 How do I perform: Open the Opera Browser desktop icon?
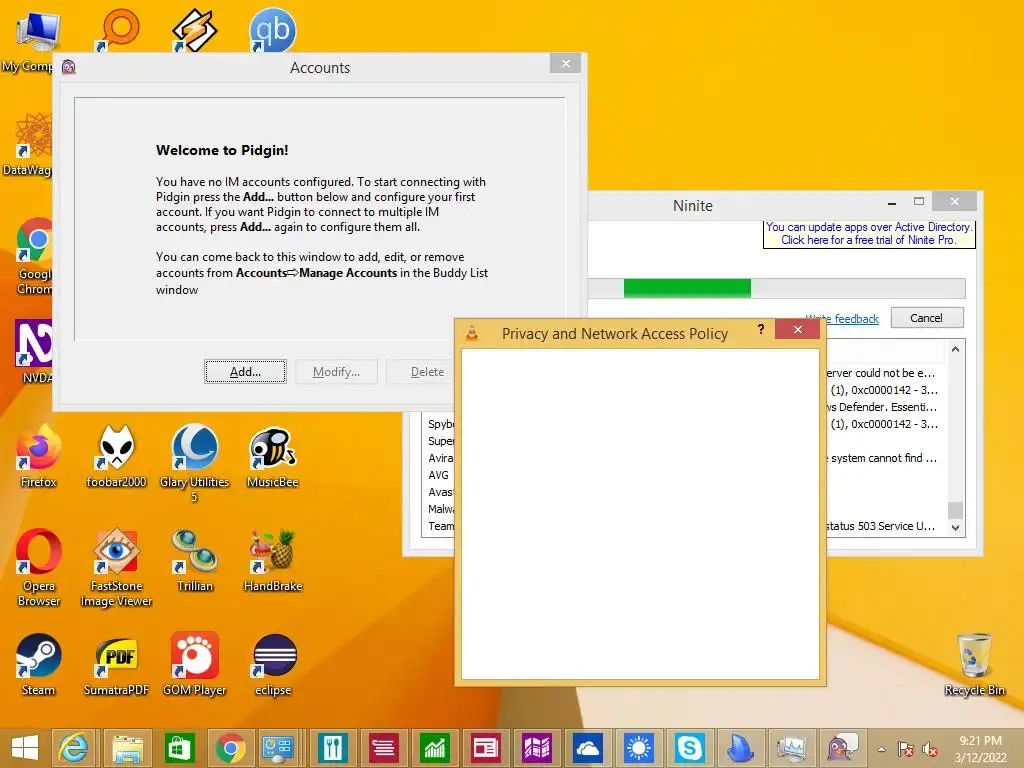point(39,568)
